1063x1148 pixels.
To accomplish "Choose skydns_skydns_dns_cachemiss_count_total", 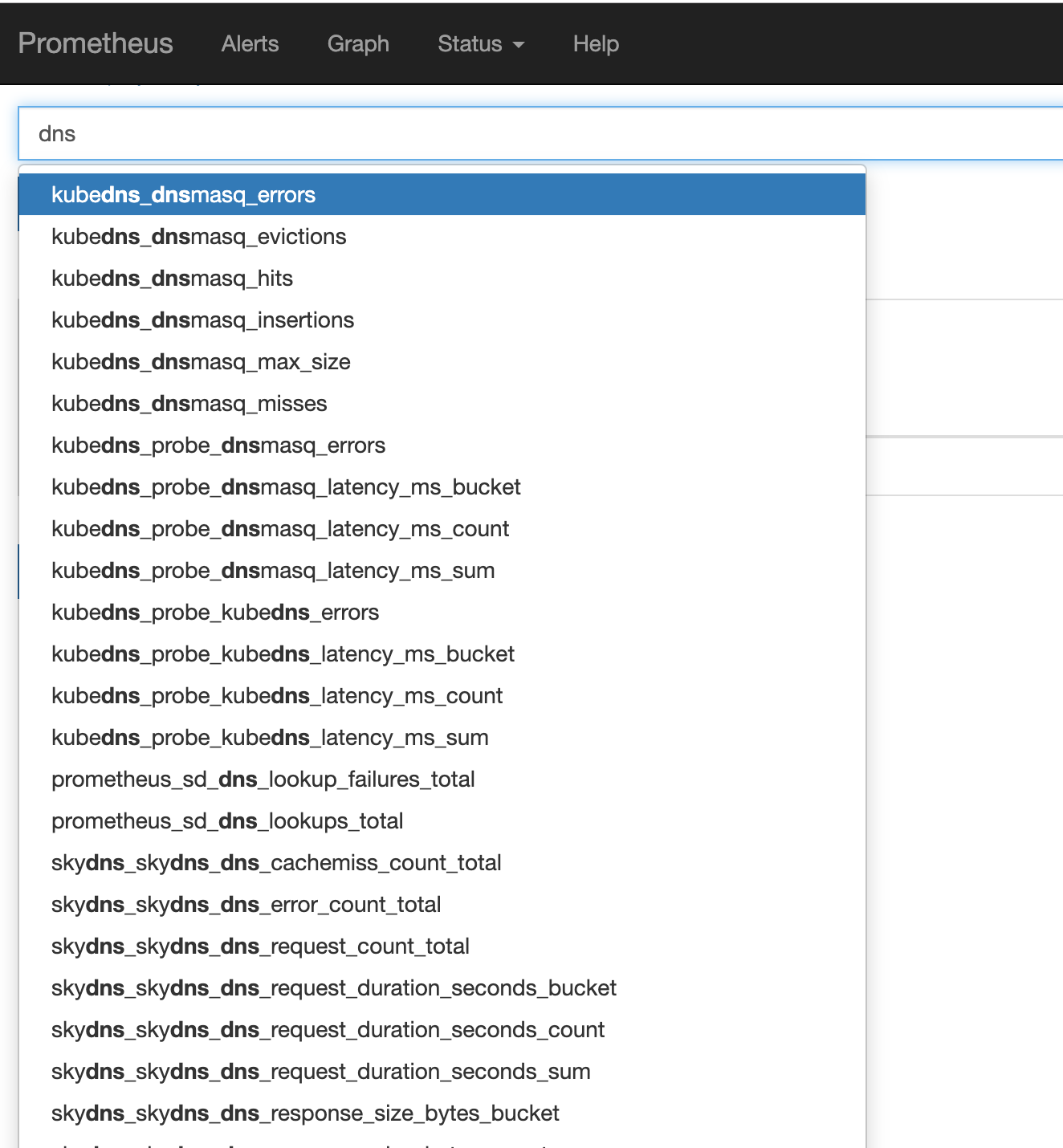I will pyautogui.click(x=442, y=862).
